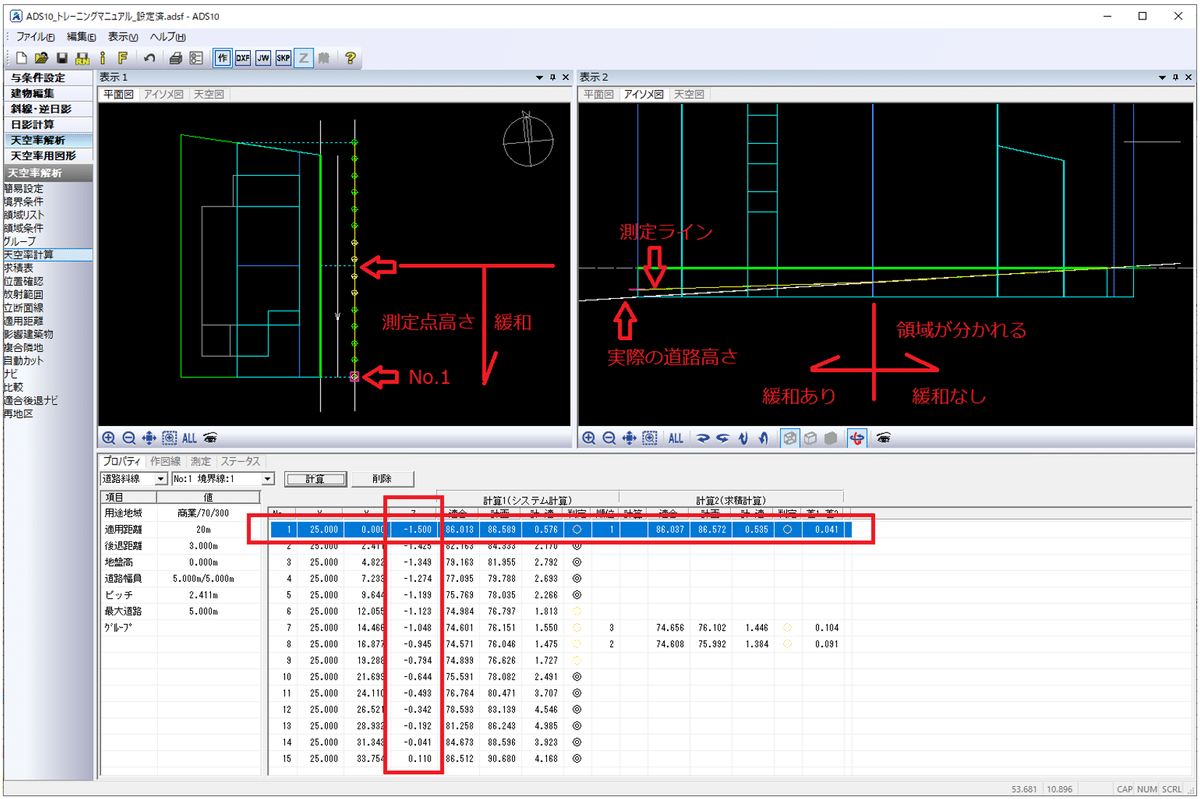Click the yellow F toolbar icon
Viewport: 1200px width, 799px height.
pos(121,58)
